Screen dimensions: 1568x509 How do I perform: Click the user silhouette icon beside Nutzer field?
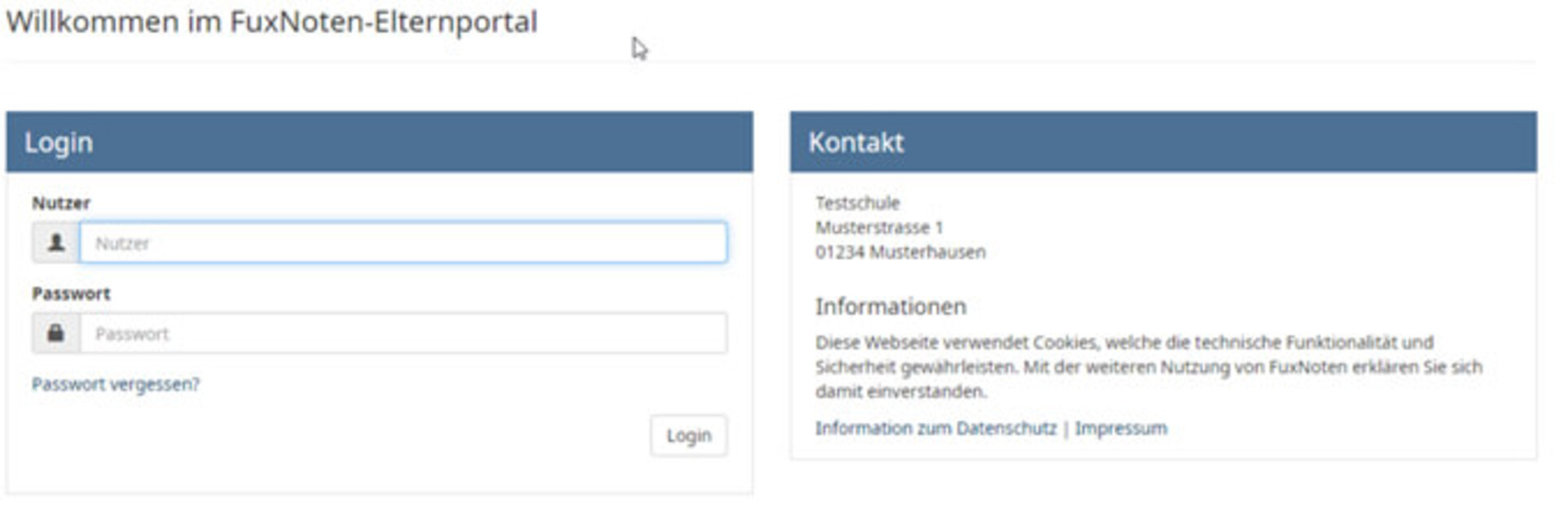click(55, 243)
